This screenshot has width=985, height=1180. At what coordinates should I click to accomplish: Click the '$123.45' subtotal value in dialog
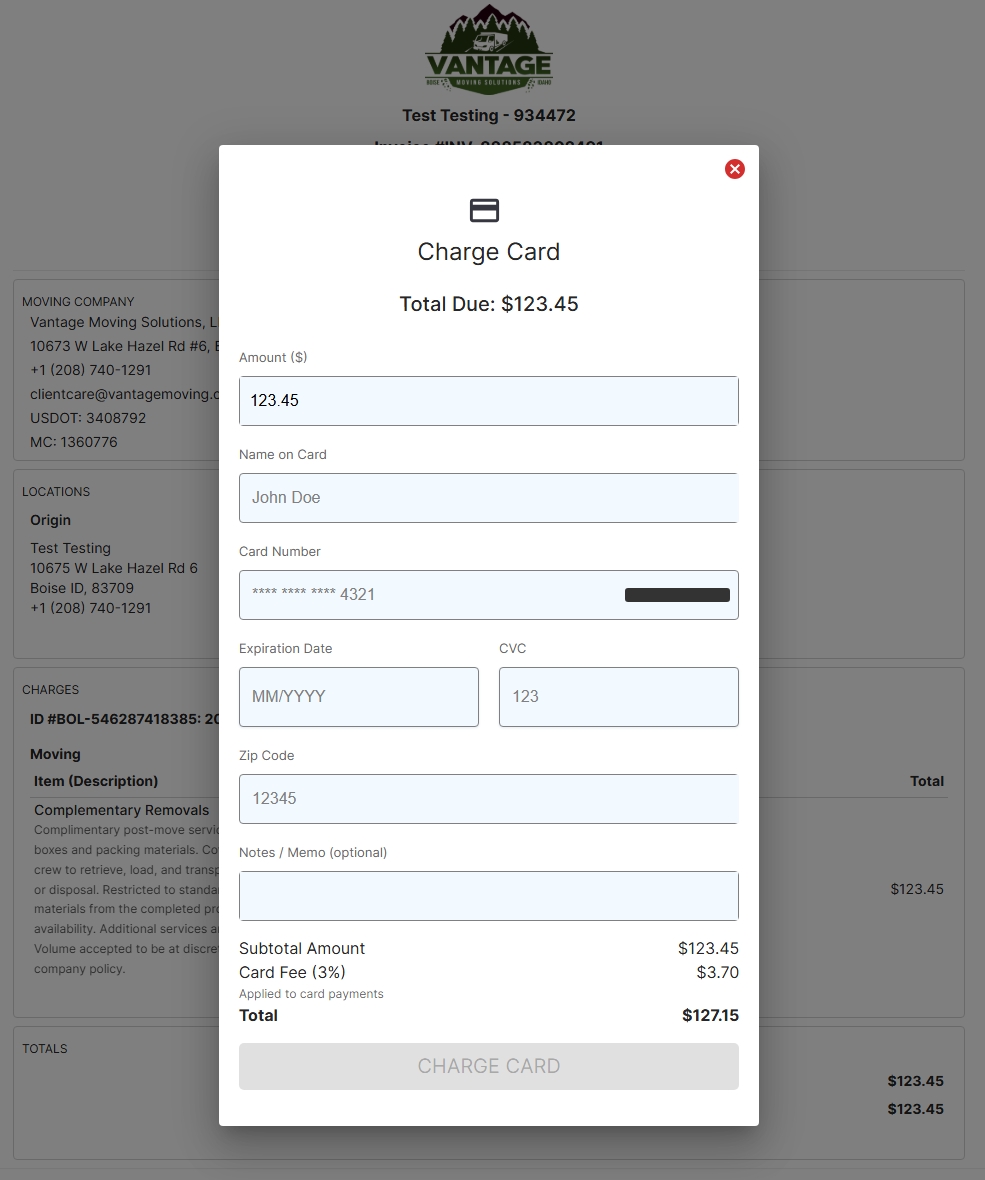[708, 948]
